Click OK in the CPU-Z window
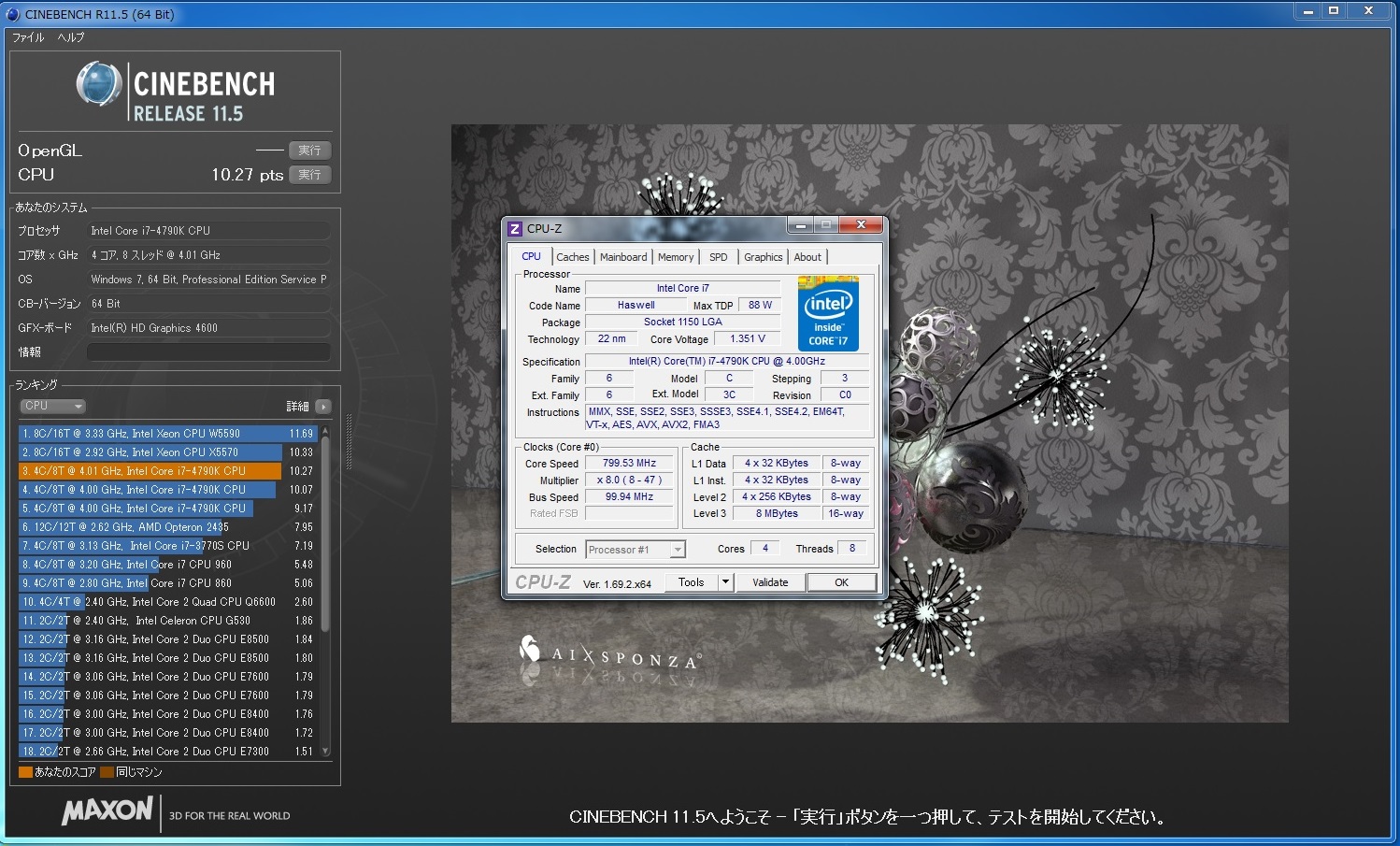The image size is (1400, 846). (841, 582)
